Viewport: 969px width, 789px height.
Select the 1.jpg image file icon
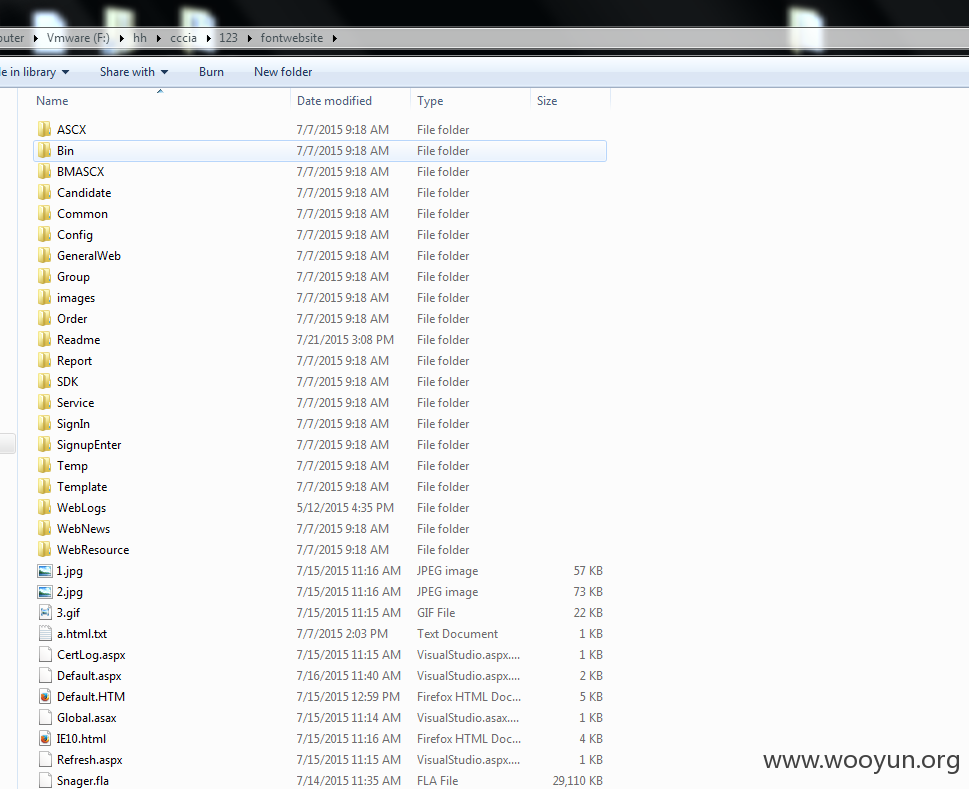44,571
